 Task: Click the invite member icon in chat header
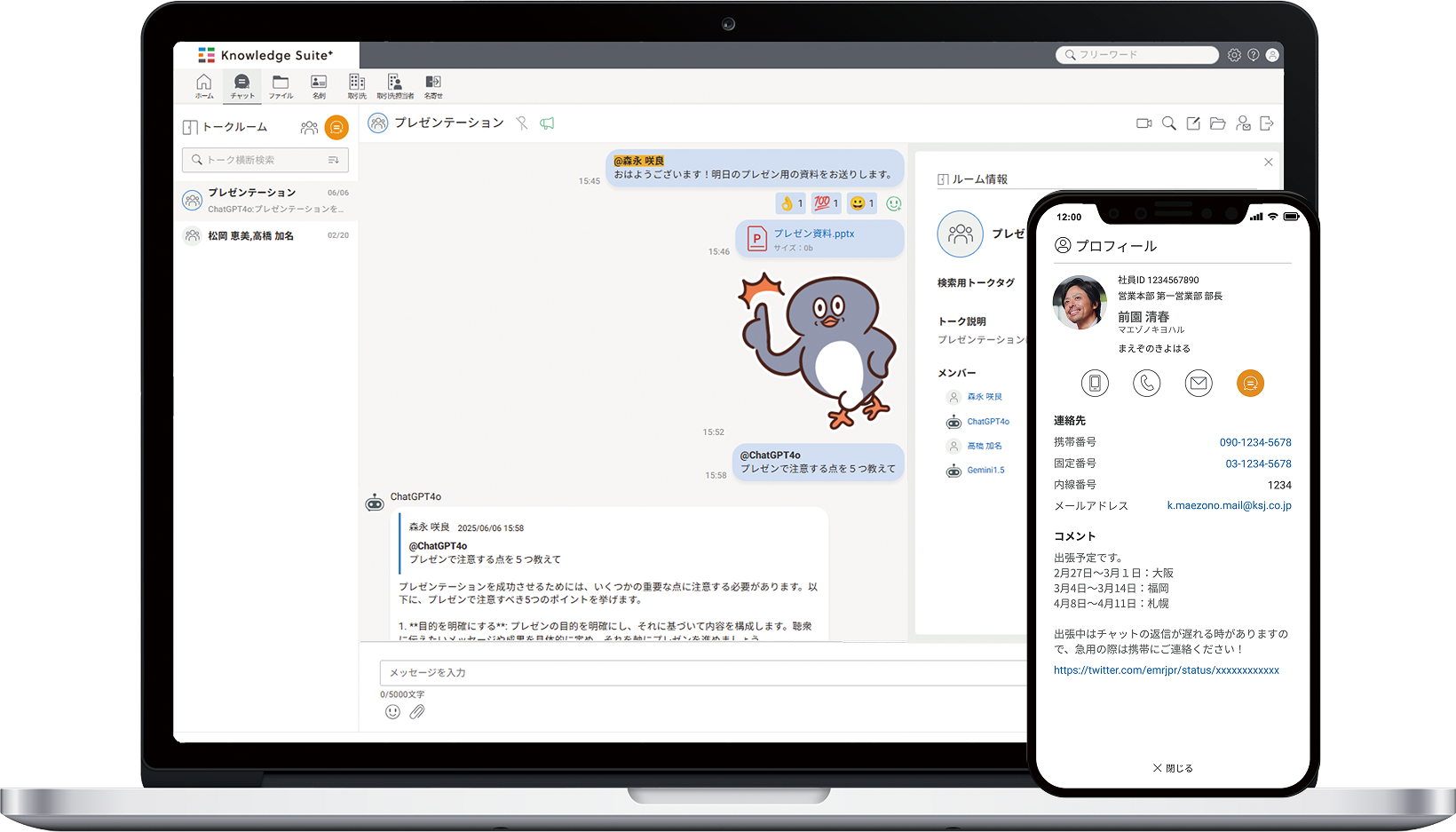click(x=1243, y=123)
